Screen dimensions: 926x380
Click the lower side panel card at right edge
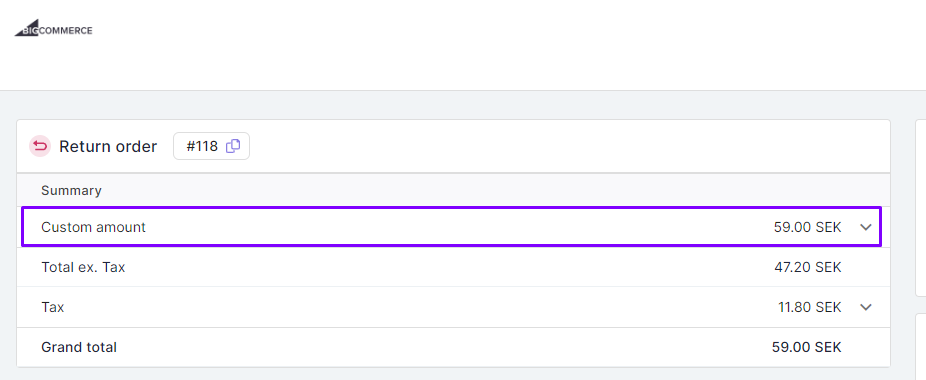coord(921,346)
